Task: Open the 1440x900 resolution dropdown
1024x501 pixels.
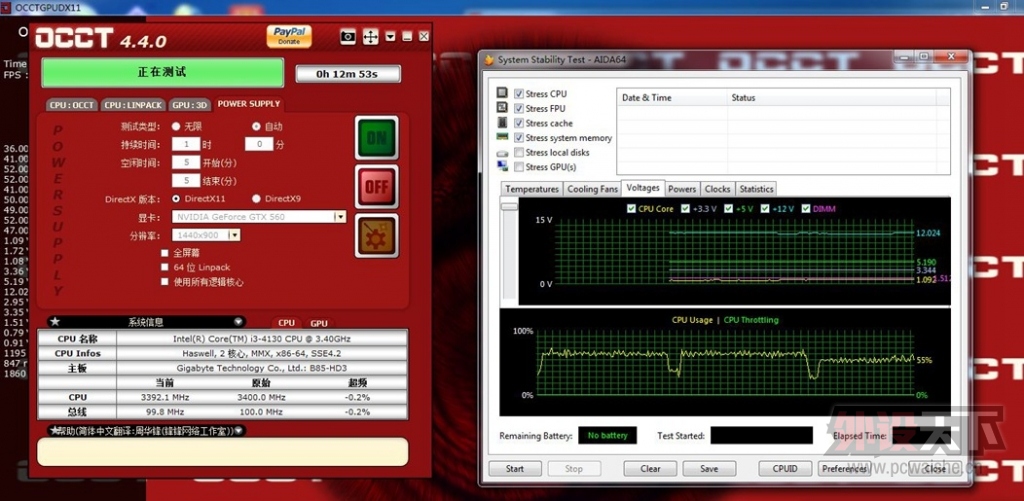Action: 234,234
